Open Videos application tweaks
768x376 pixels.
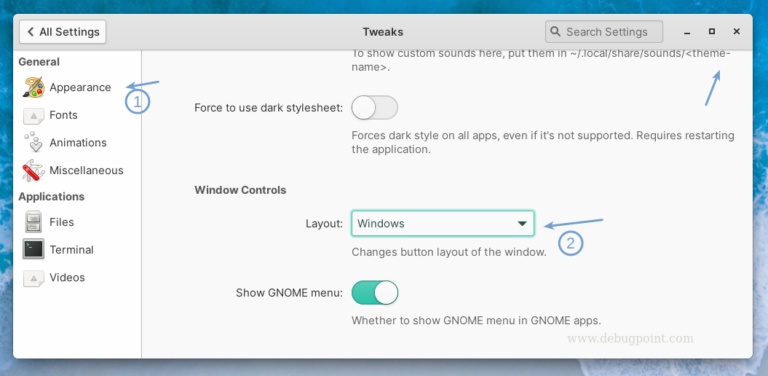[x=67, y=278]
